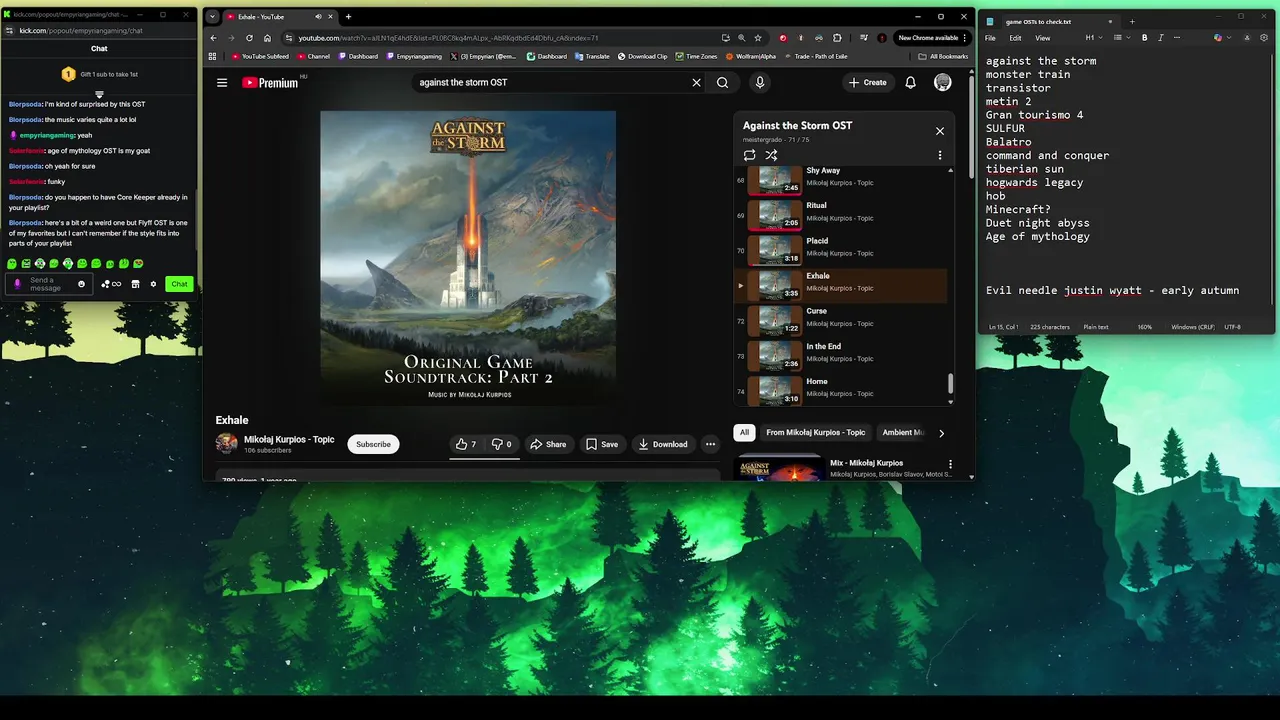Play Curse from the playlist
The image size is (1280, 720).
(841, 320)
